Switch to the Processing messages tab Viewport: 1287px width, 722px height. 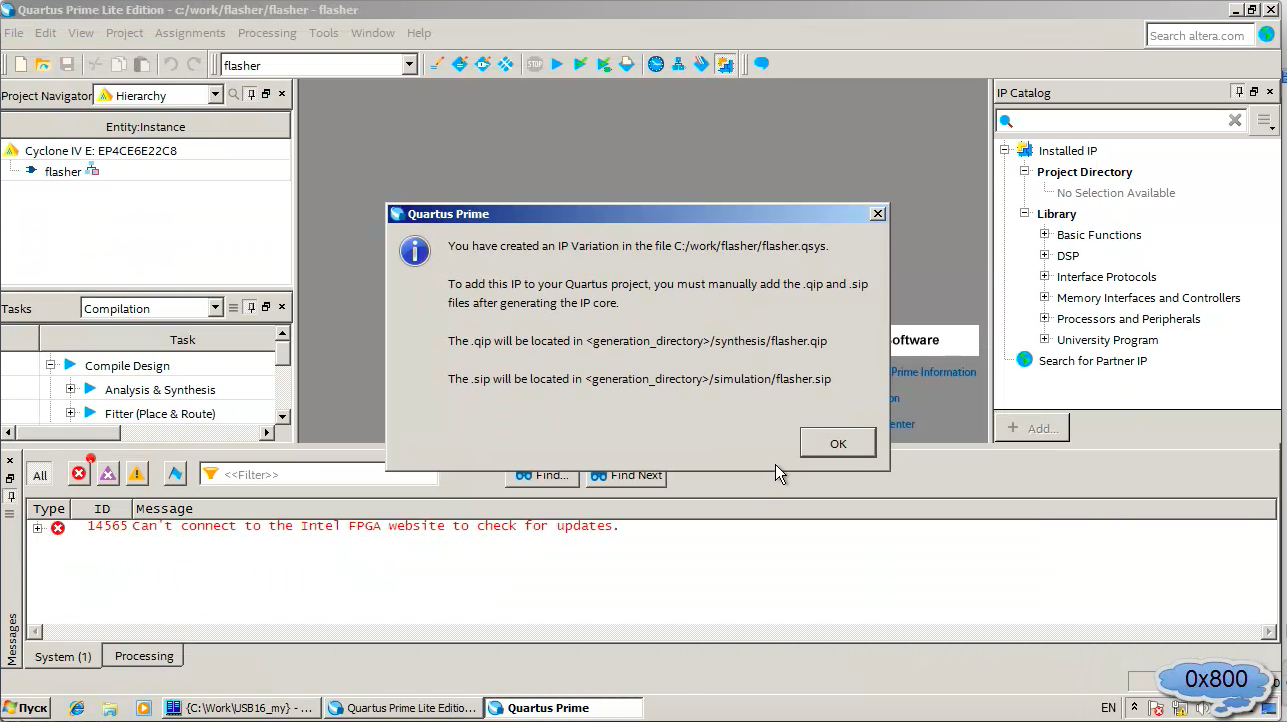144,656
